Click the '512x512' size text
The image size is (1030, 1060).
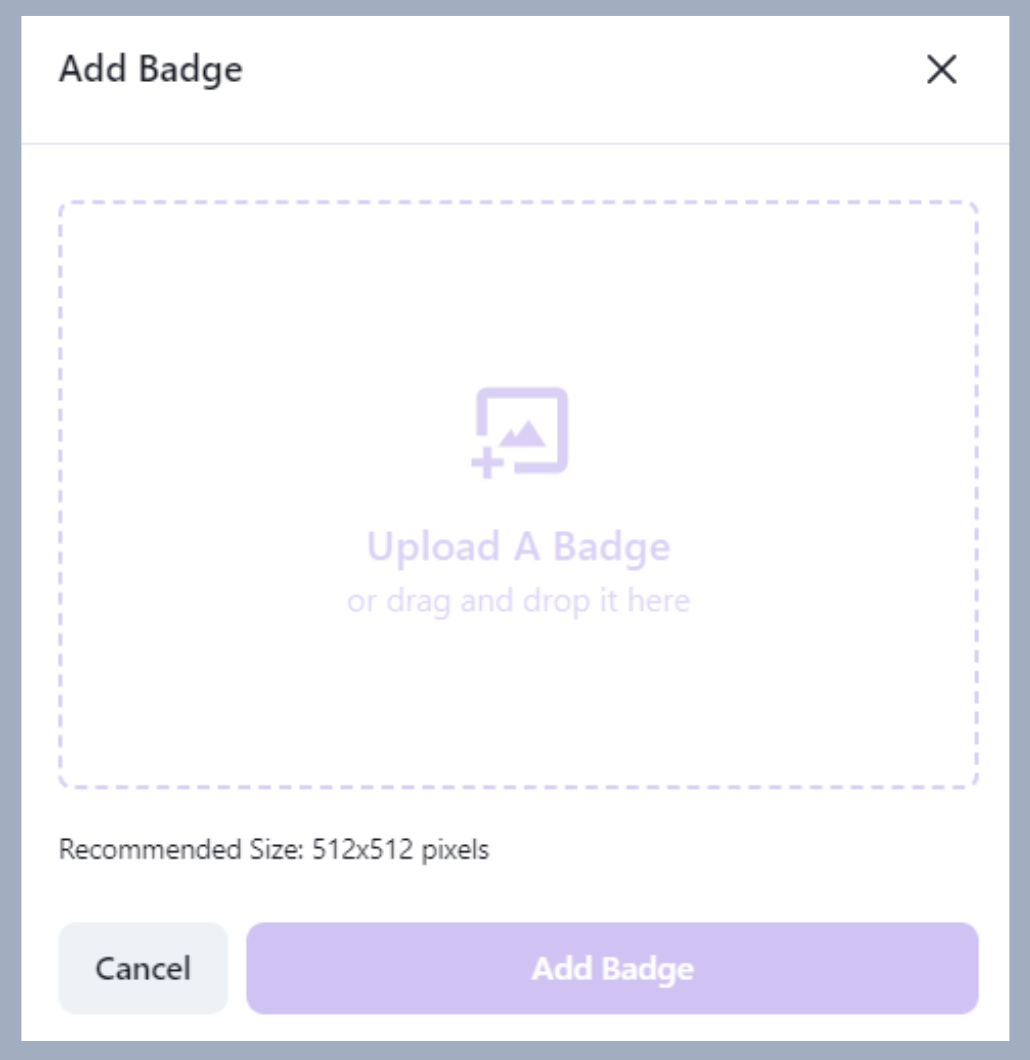click(x=362, y=849)
